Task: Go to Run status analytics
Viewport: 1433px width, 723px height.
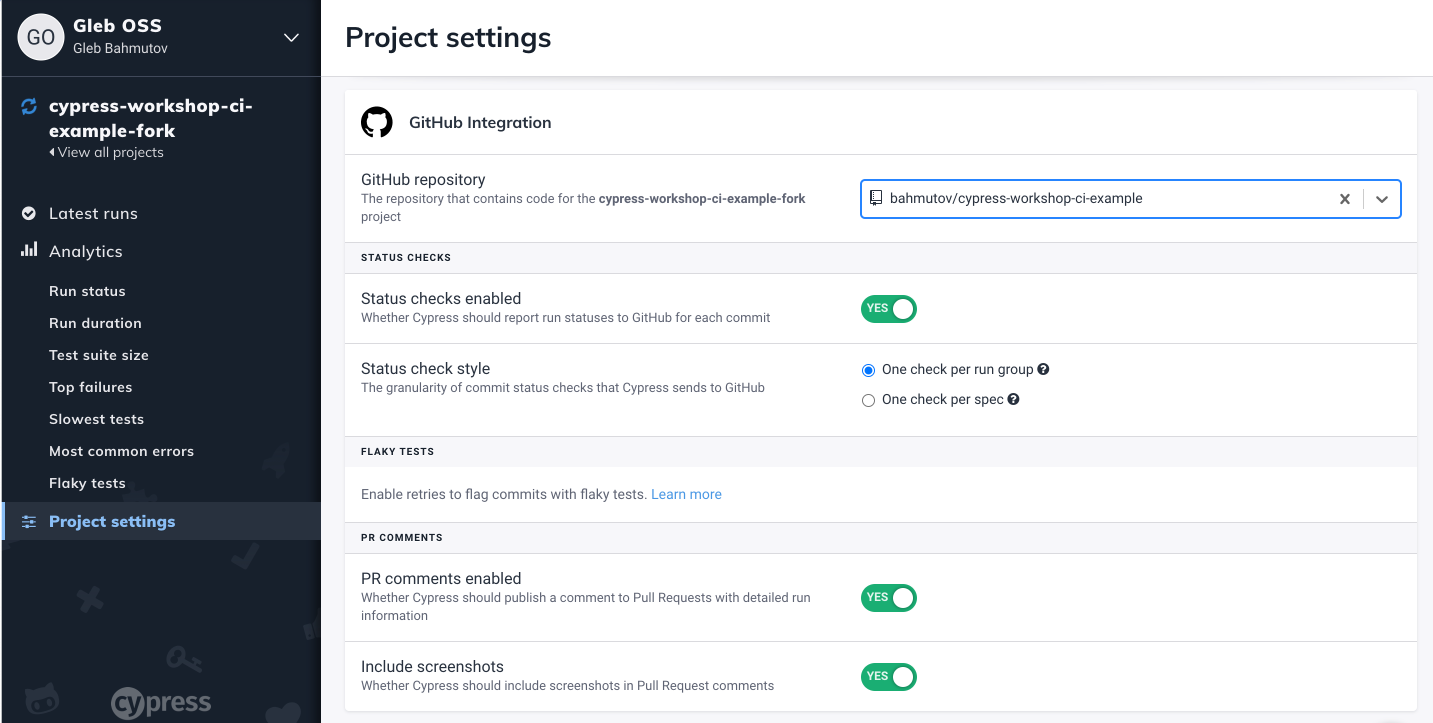Action: (x=87, y=291)
